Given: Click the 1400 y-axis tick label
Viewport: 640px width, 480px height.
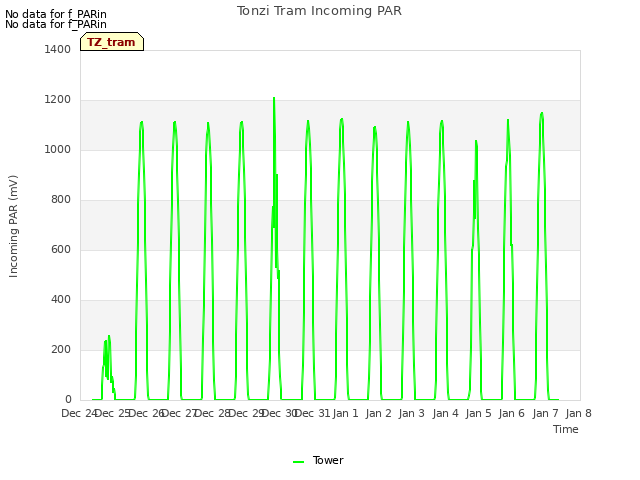Looking at the screenshot, I should [58, 49].
